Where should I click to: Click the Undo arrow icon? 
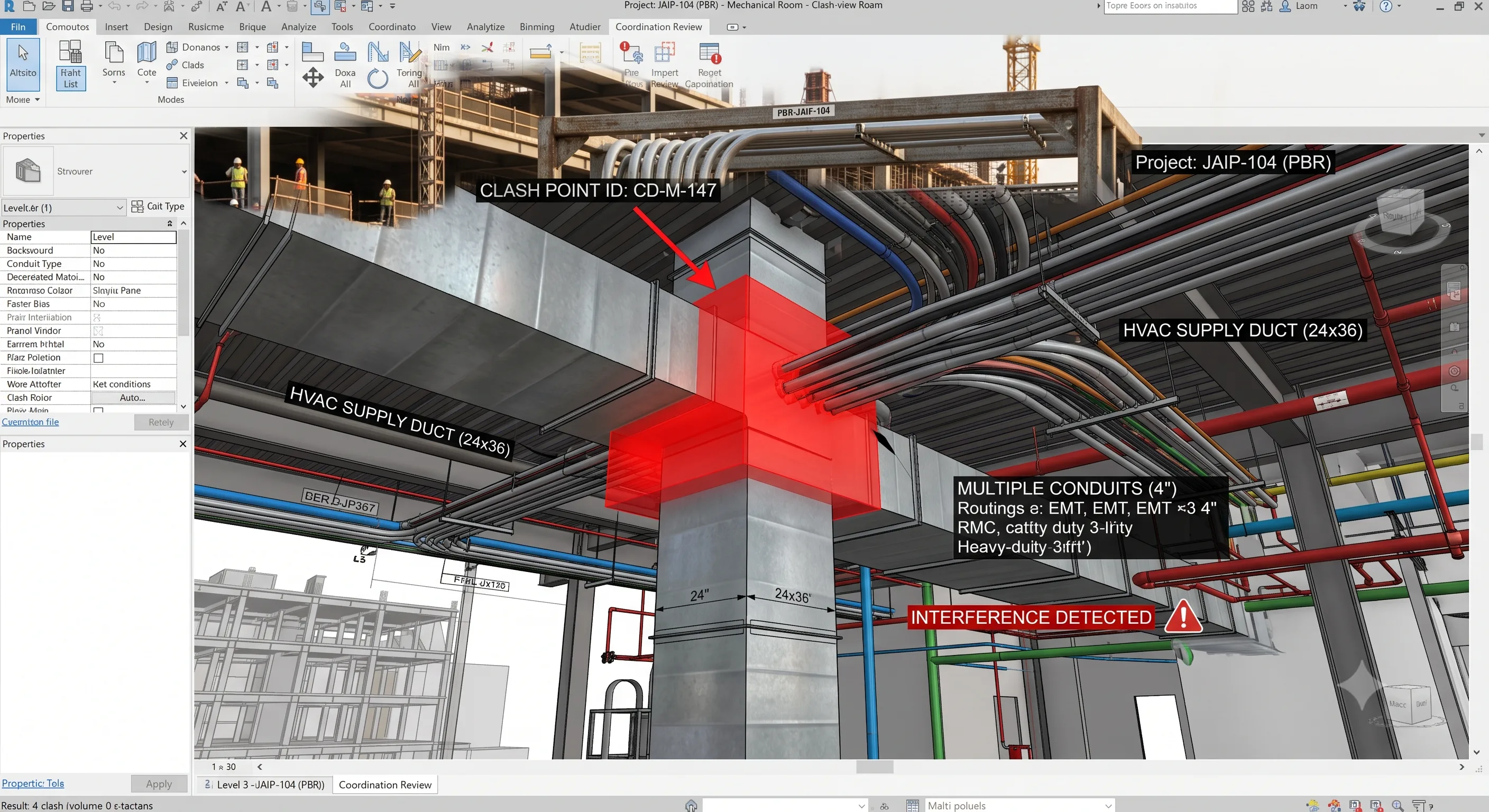[114, 6]
